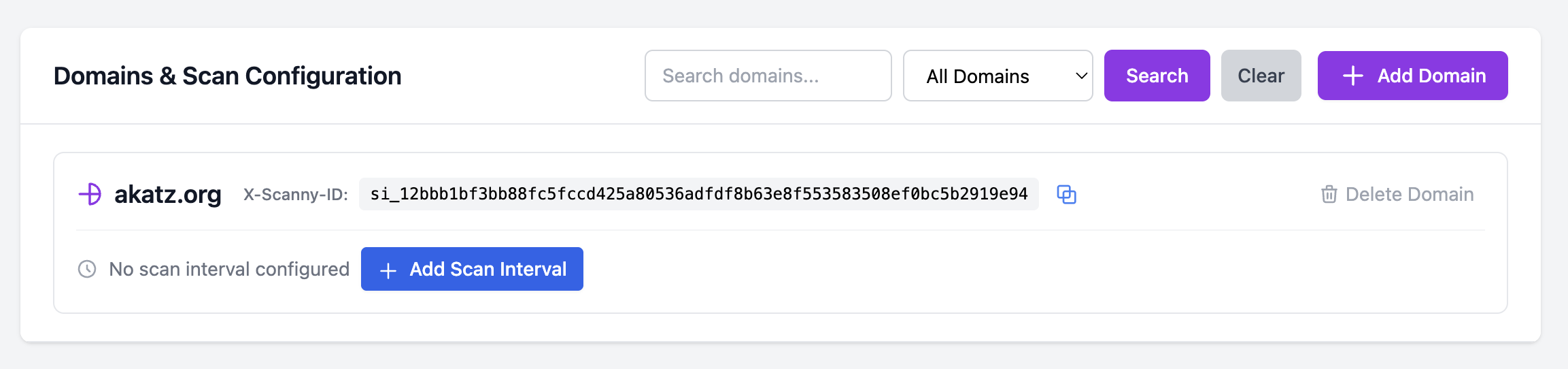Image resolution: width=1568 pixels, height=369 pixels.
Task: Click the purple domain icon beside akatz.org
Action: click(90, 194)
